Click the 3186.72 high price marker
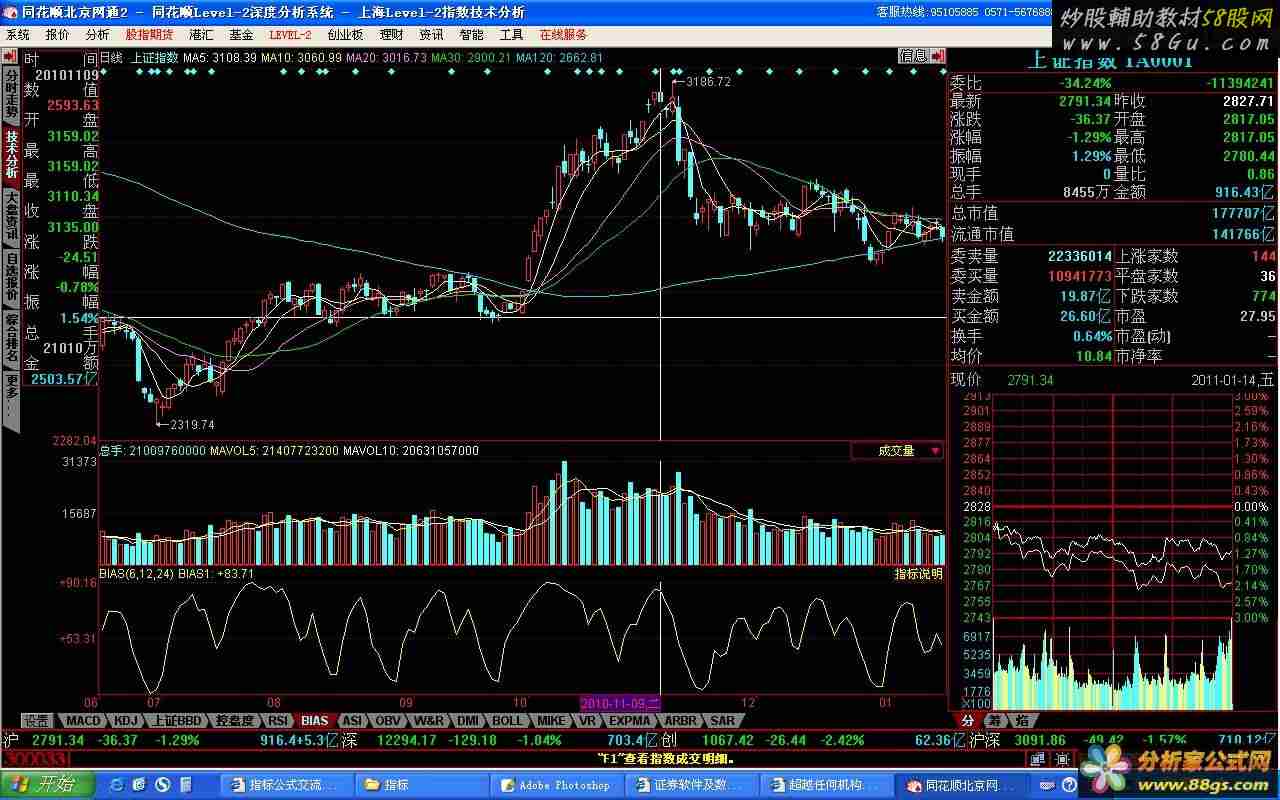1280x800 pixels. (706, 82)
